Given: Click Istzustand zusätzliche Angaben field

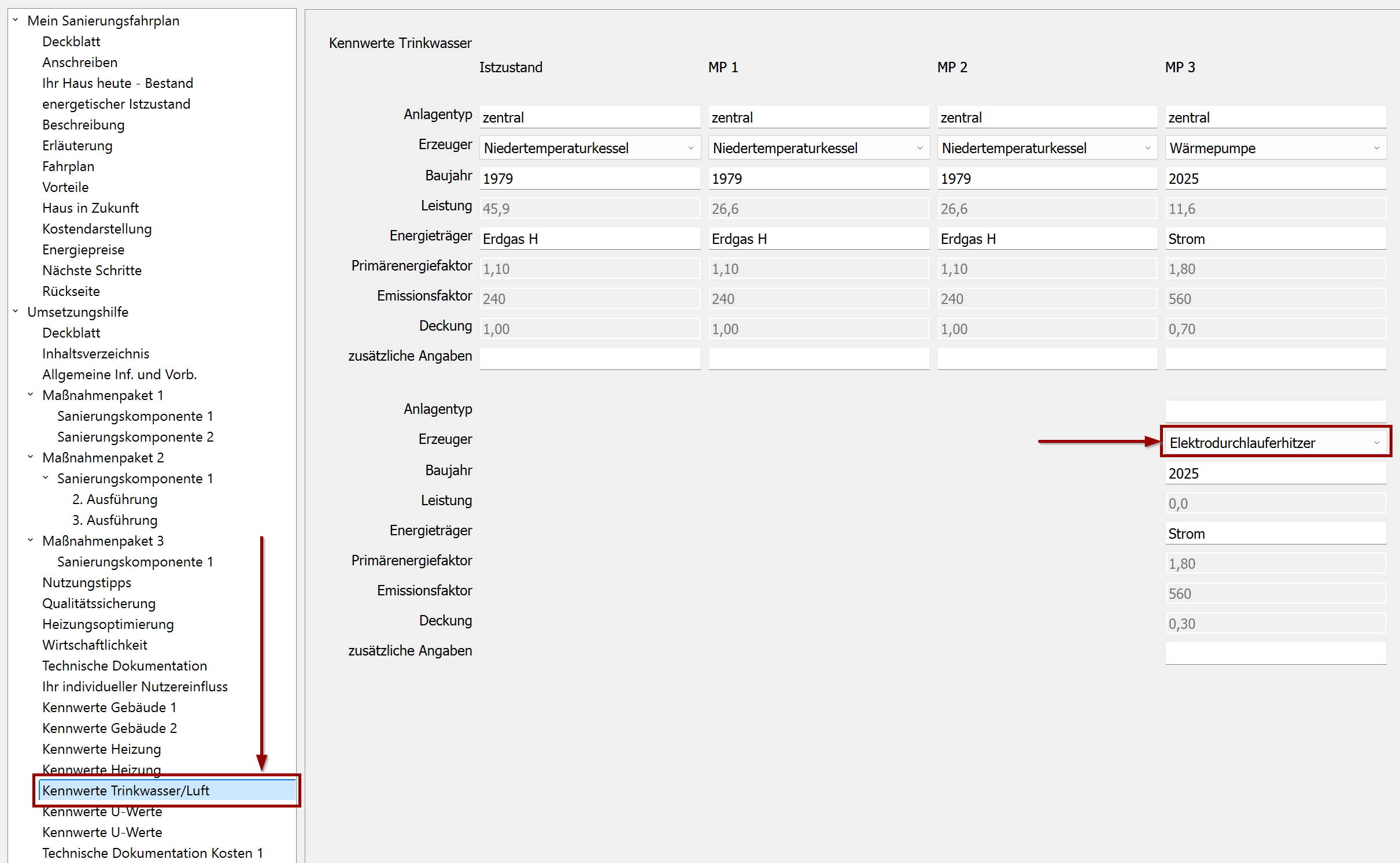Looking at the screenshot, I should point(590,358).
